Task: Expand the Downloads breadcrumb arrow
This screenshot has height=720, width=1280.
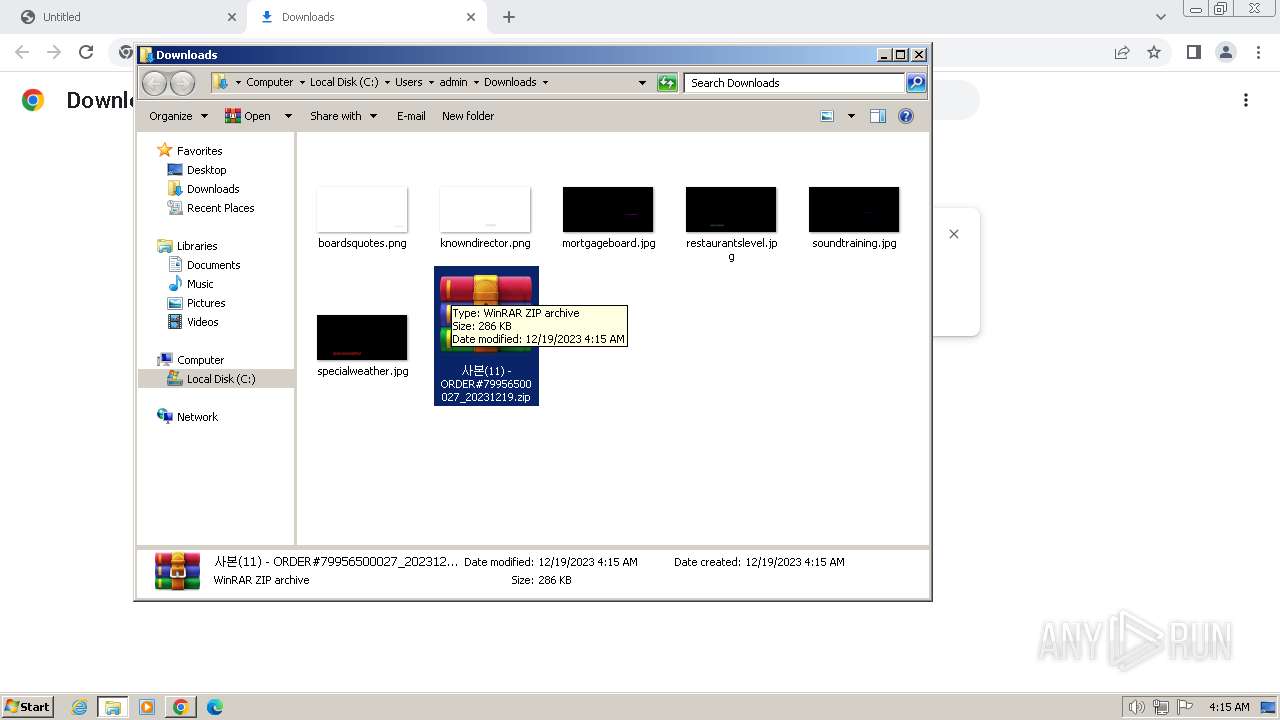Action: 545,83
